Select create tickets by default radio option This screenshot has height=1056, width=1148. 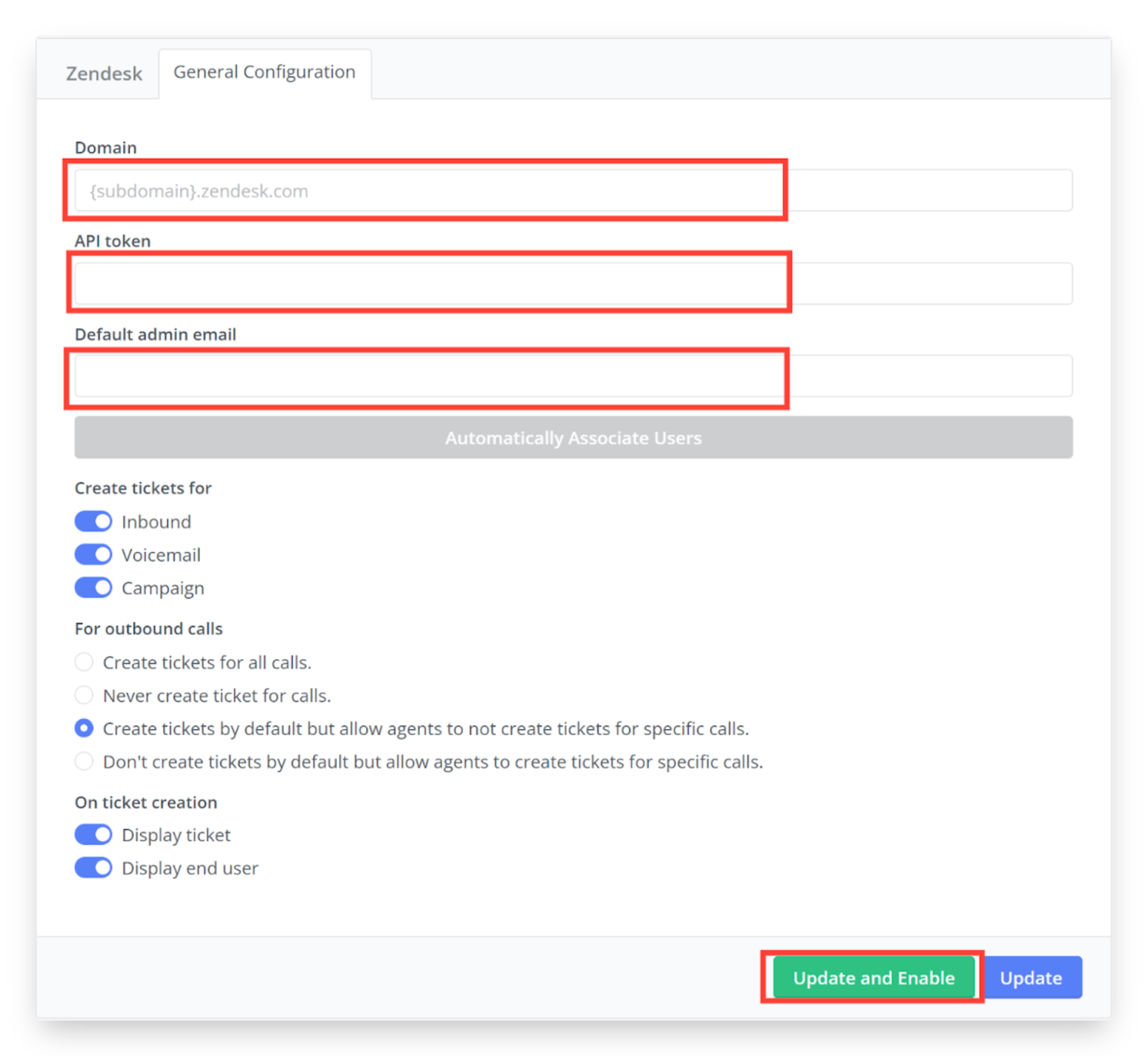[84, 728]
